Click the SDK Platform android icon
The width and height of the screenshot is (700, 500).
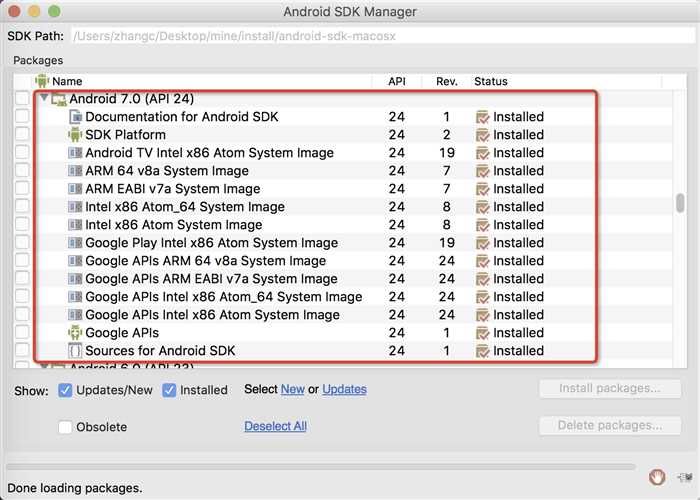tap(75, 134)
